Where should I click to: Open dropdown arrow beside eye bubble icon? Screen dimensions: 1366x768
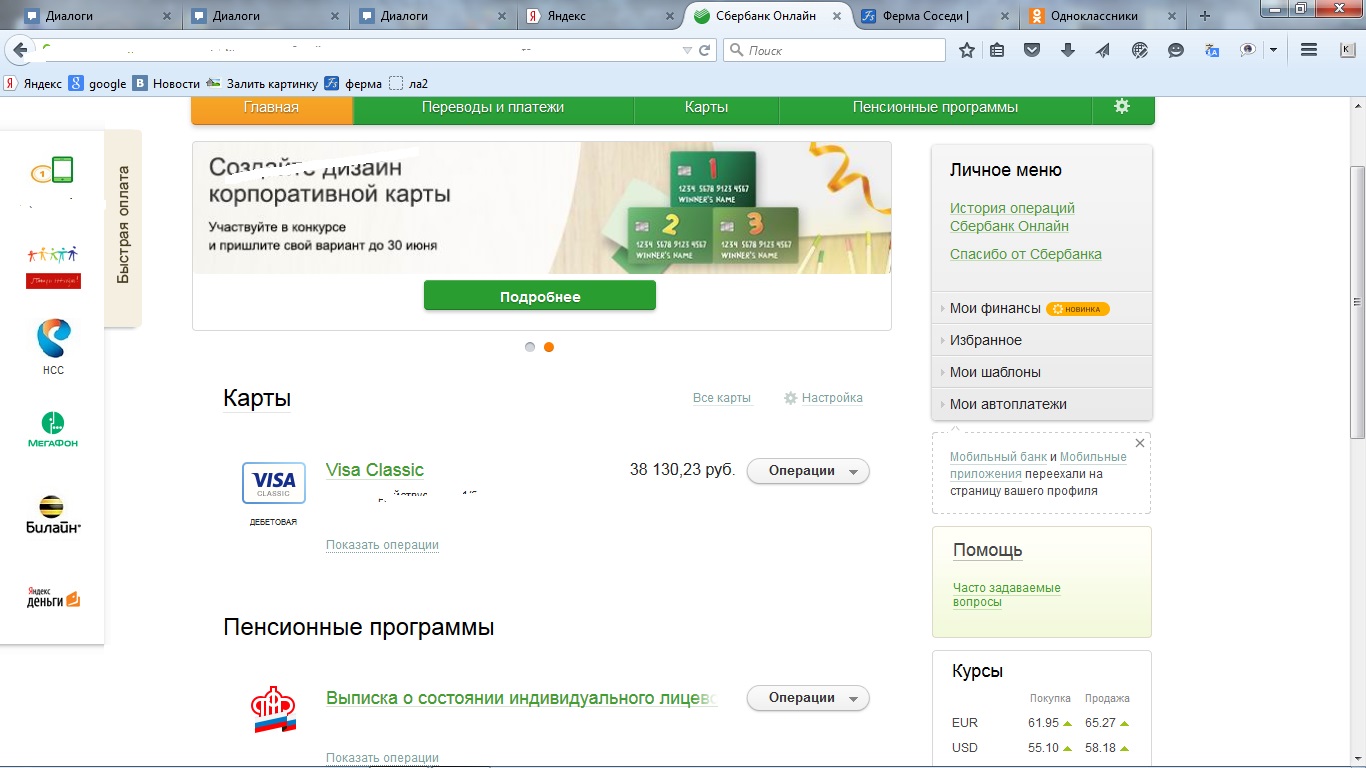1273,50
